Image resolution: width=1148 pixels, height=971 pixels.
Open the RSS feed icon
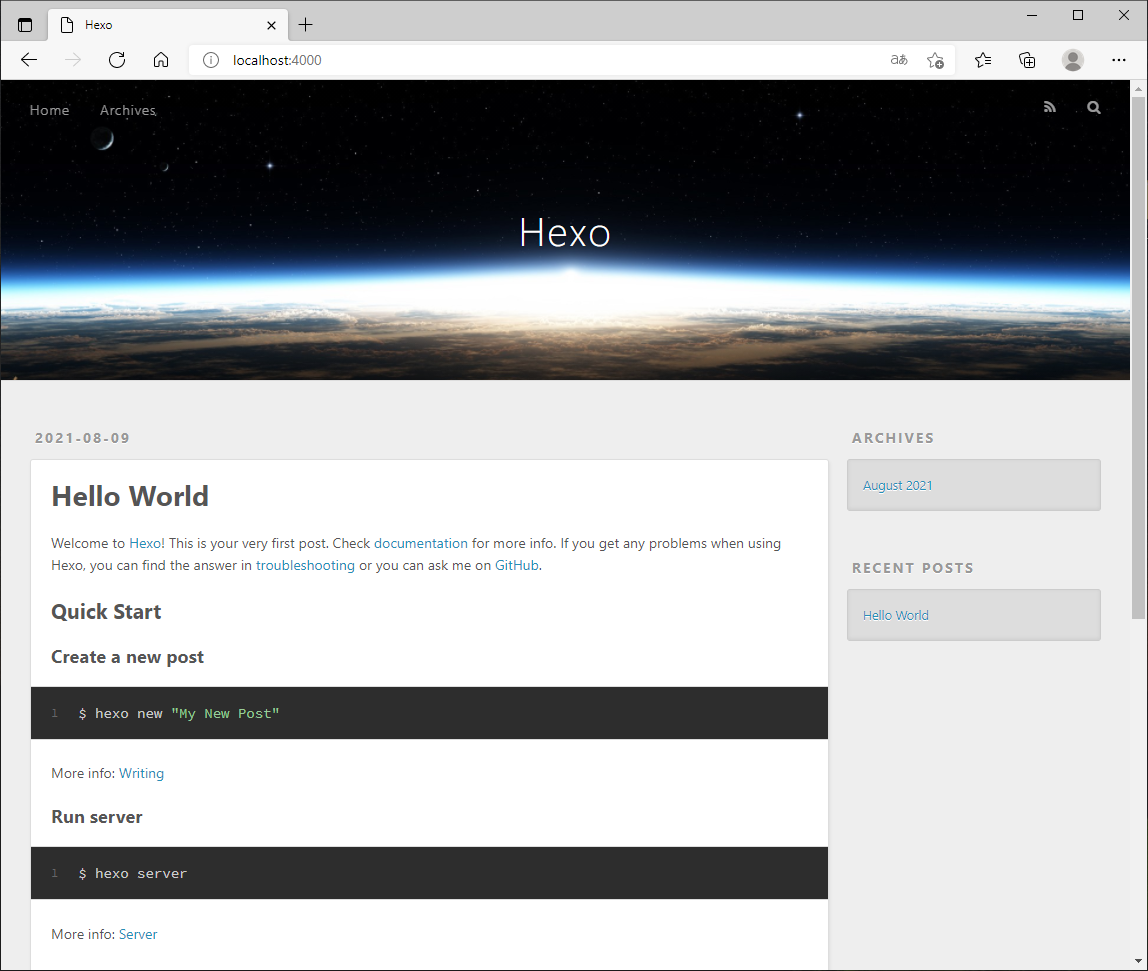1050,108
